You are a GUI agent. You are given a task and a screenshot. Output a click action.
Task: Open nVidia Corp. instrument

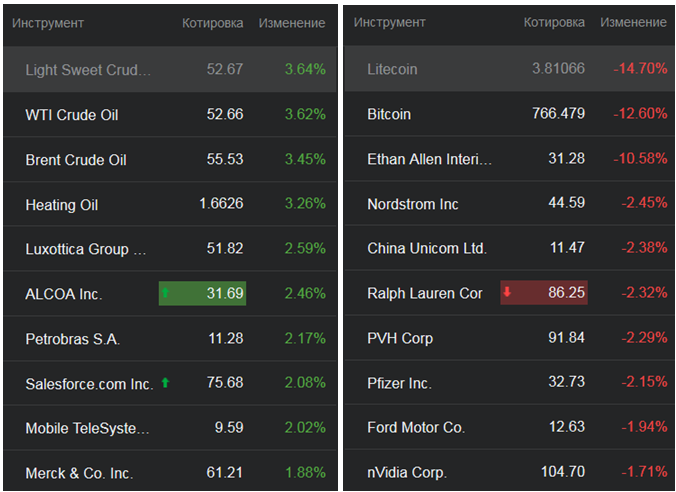tap(407, 472)
